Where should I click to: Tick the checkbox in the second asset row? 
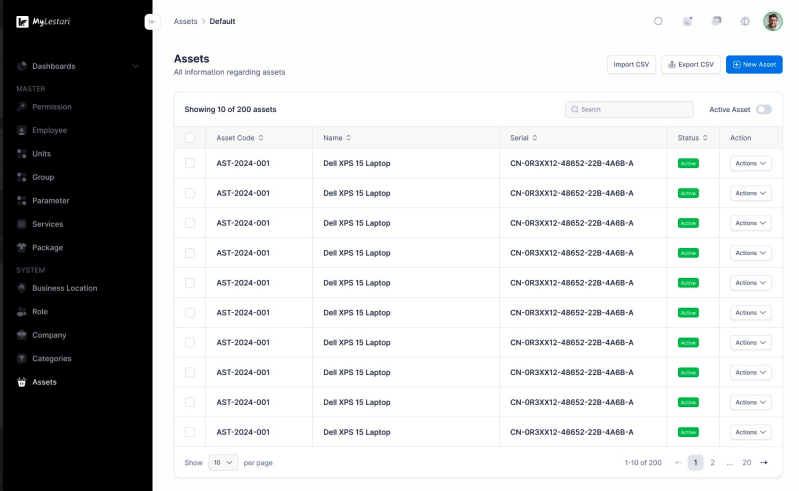[190, 193]
